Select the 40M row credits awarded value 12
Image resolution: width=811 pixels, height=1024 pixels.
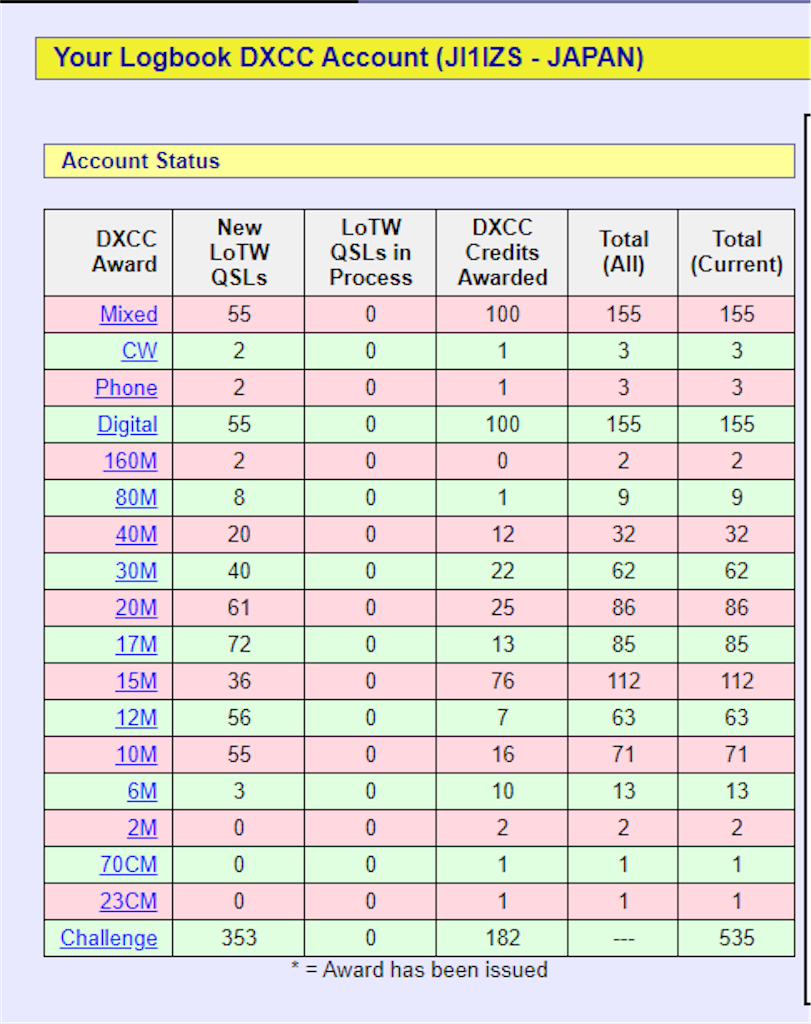pyautogui.click(x=502, y=534)
